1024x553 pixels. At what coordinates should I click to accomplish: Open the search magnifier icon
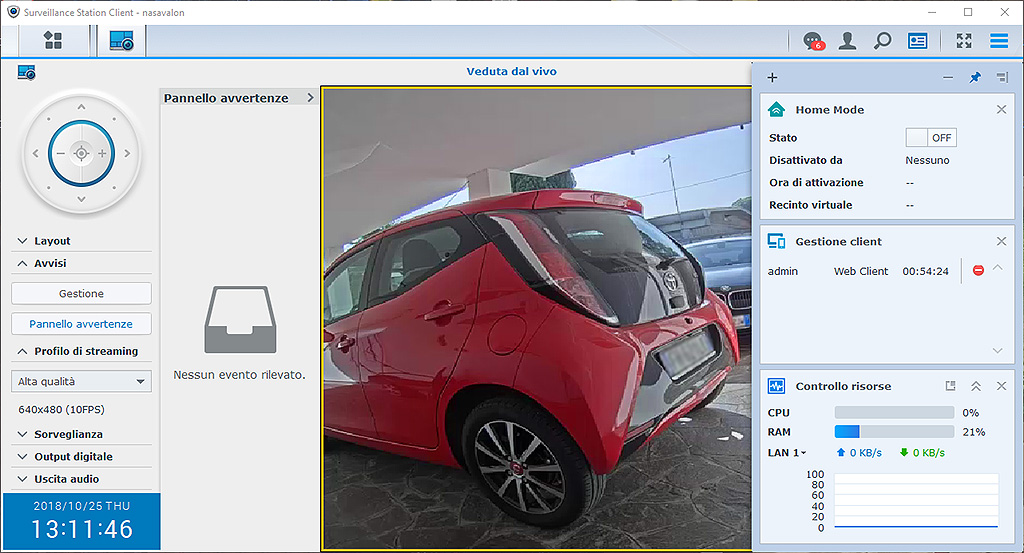click(x=882, y=41)
